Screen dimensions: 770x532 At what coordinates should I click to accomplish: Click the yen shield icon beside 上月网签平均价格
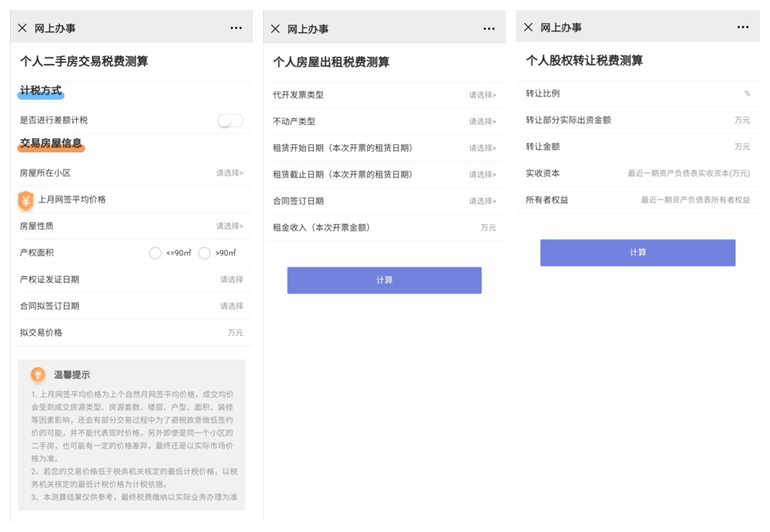click(x=26, y=200)
